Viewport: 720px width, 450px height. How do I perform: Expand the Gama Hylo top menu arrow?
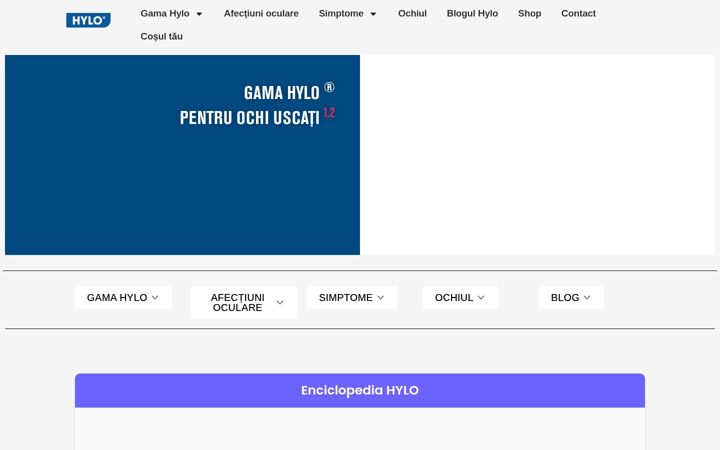(199, 14)
